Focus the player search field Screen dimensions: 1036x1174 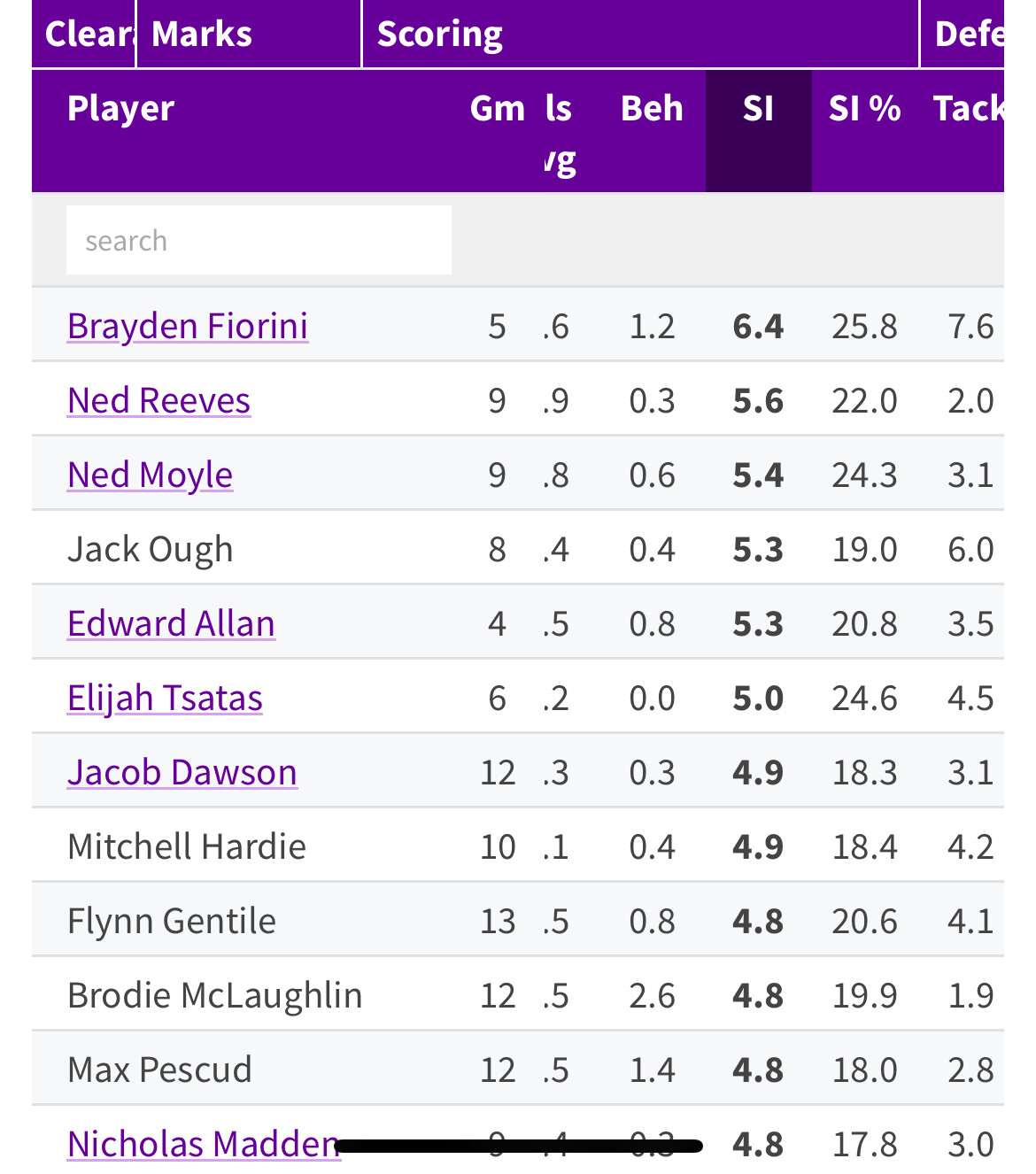[x=259, y=240]
